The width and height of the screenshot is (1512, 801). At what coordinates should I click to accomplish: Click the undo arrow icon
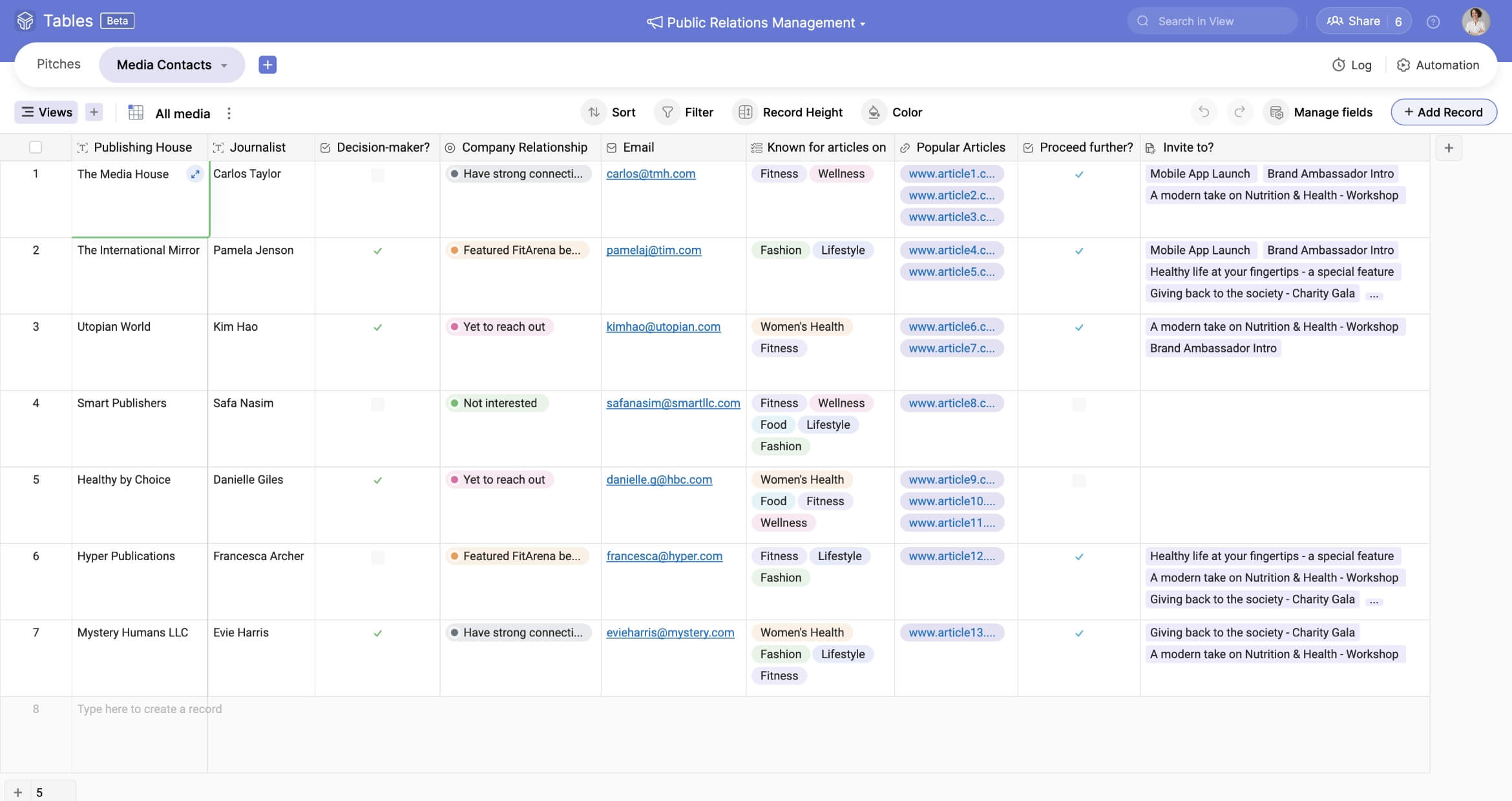click(x=1203, y=112)
